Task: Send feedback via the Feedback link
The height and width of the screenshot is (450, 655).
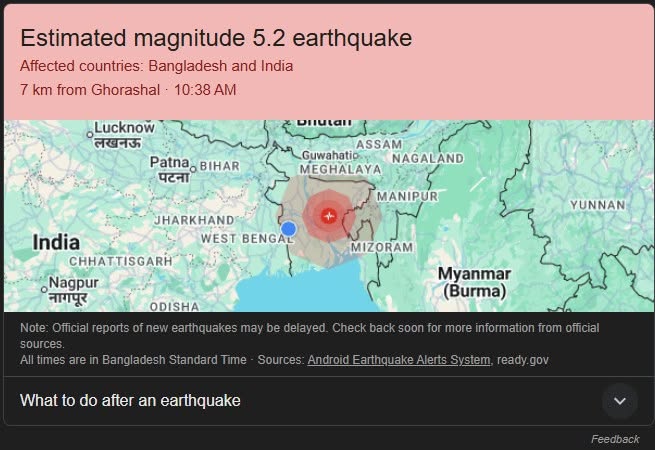Action: point(614,439)
